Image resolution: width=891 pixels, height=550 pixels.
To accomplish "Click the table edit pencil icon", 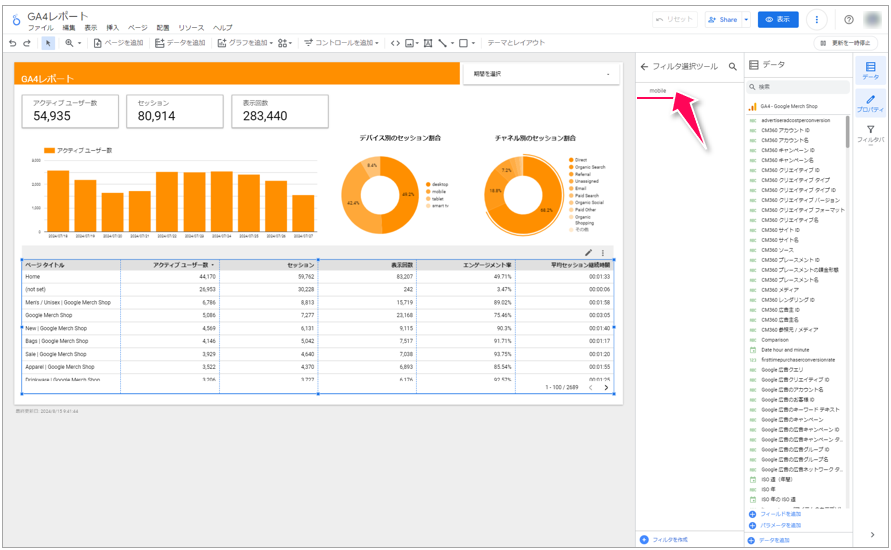I will click(588, 253).
